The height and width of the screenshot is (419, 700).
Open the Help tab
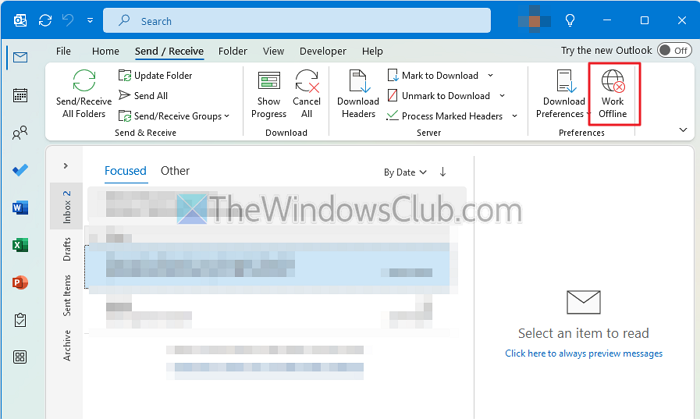(372, 51)
